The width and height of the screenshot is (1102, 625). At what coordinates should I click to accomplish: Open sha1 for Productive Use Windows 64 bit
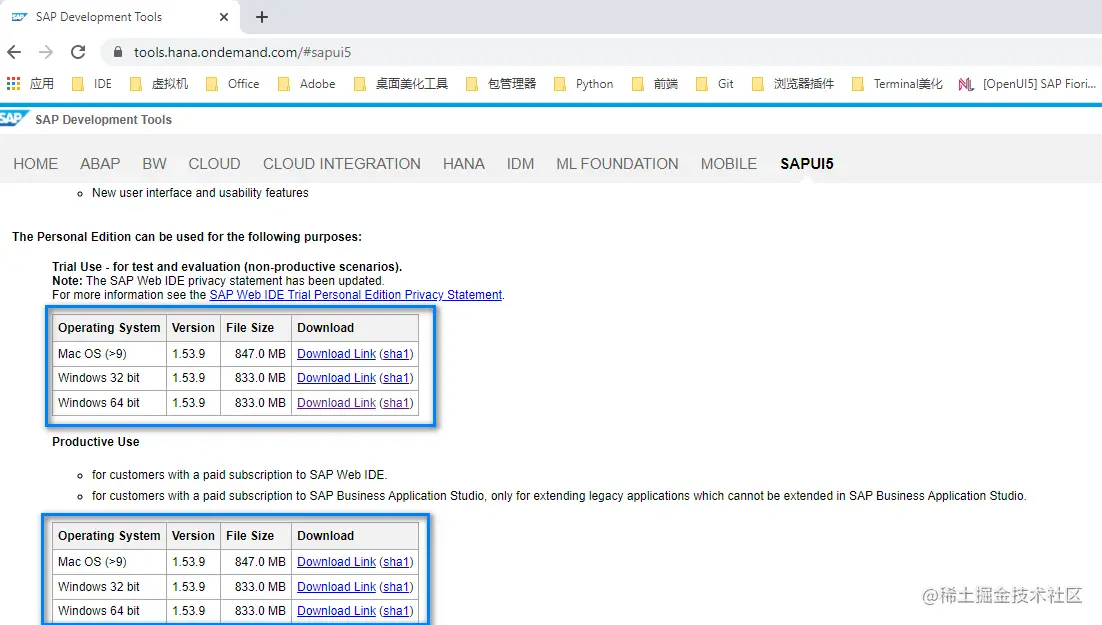click(396, 610)
